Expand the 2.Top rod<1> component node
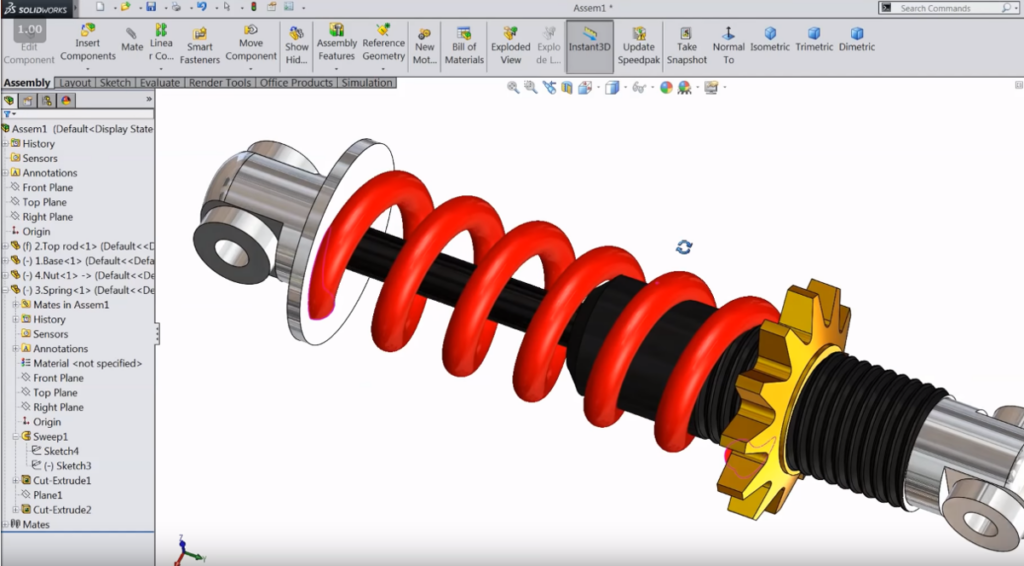 click(x=5, y=246)
